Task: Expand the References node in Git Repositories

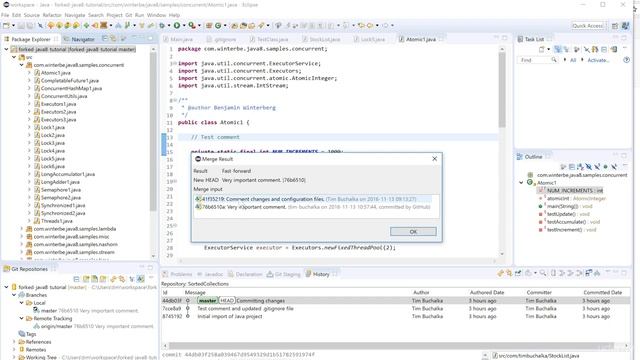Action: [14, 342]
